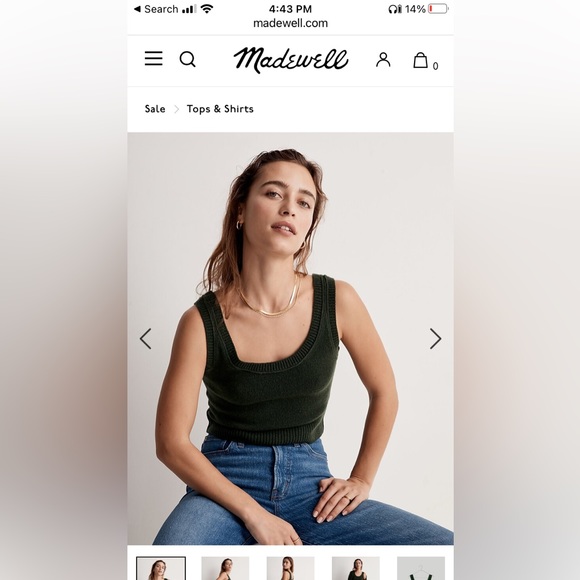Open the hamburger navigation menu

click(154, 58)
